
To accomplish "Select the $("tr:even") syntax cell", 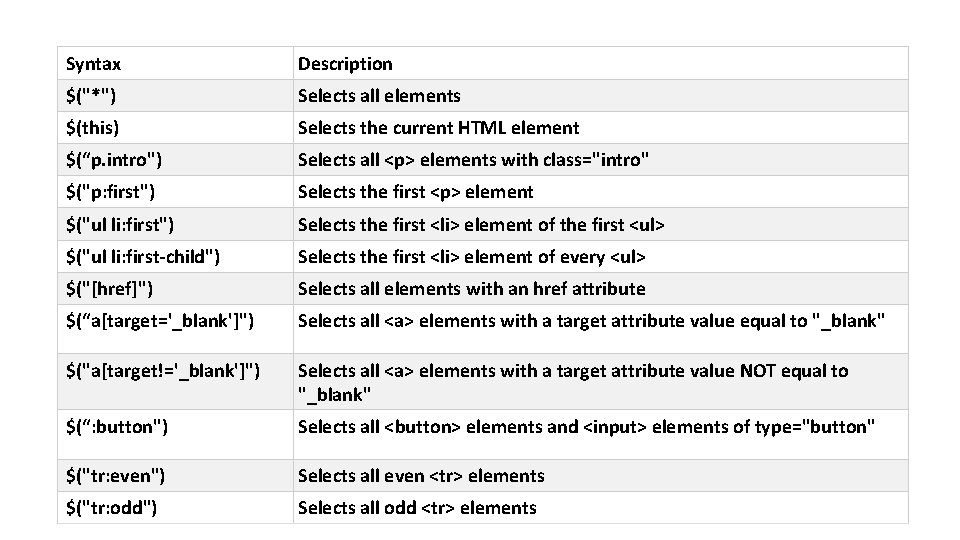I will pos(115,476).
